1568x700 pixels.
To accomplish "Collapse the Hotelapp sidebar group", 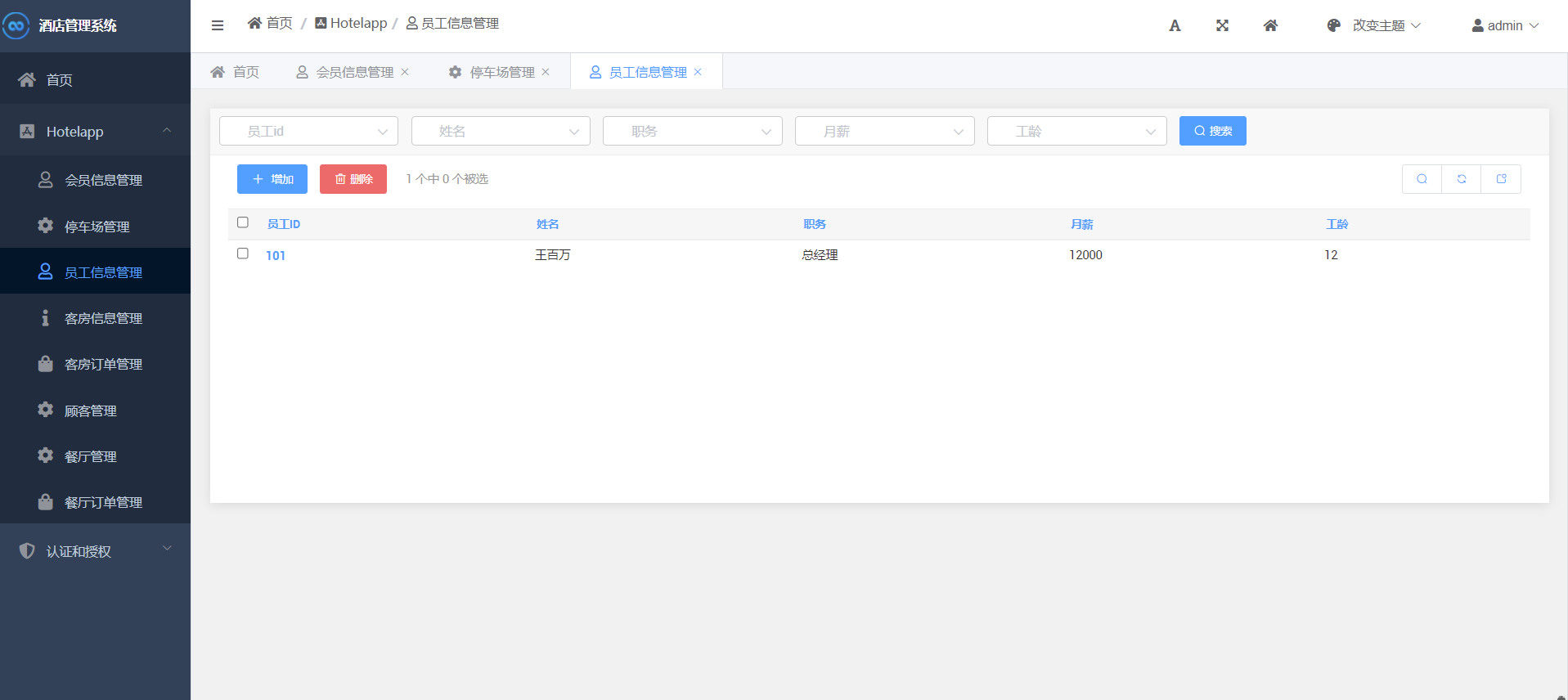I will click(95, 131).
